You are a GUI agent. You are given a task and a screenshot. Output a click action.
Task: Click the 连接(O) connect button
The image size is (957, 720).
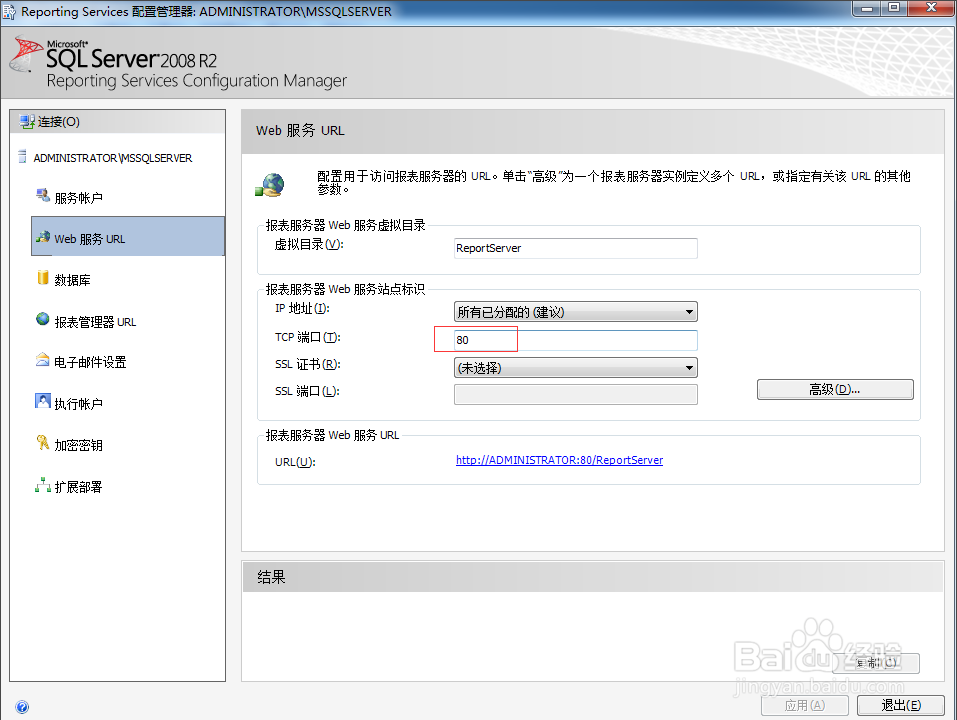pyautogui.click(x=59, y=121)
